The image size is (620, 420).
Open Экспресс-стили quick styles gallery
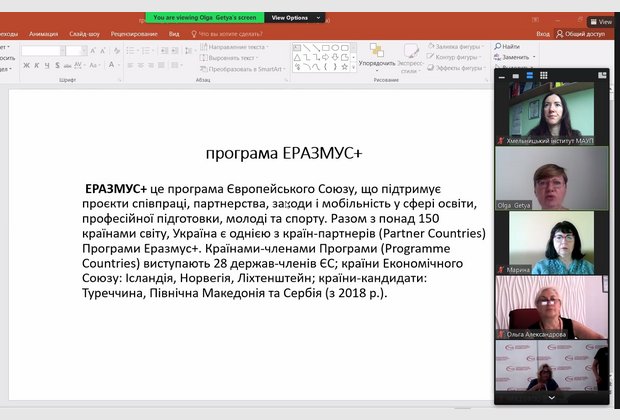click(409, 54)
